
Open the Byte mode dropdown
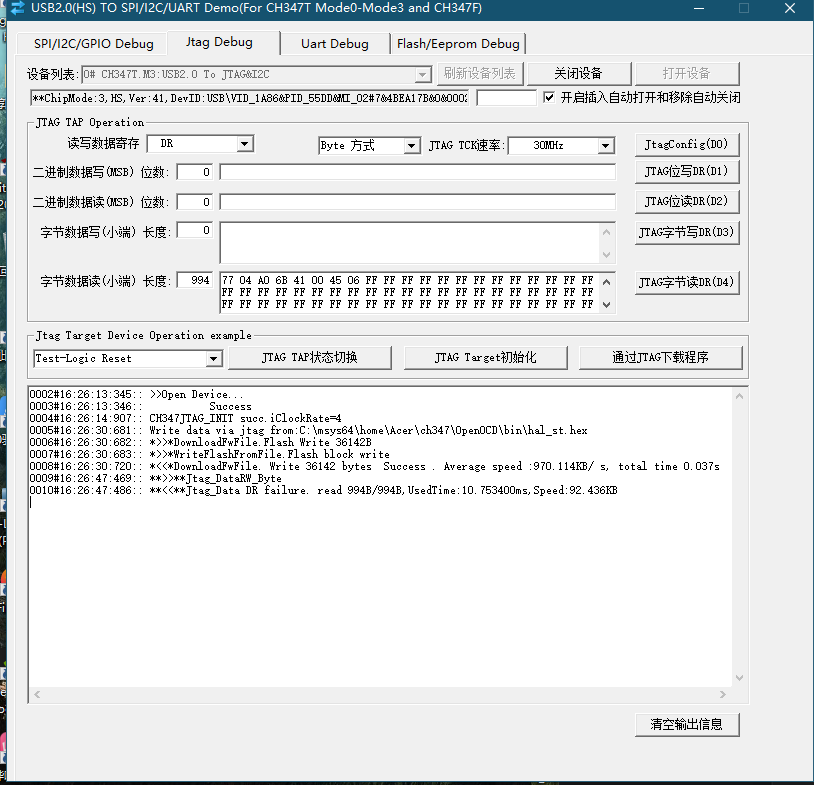(x=411, y=145)
